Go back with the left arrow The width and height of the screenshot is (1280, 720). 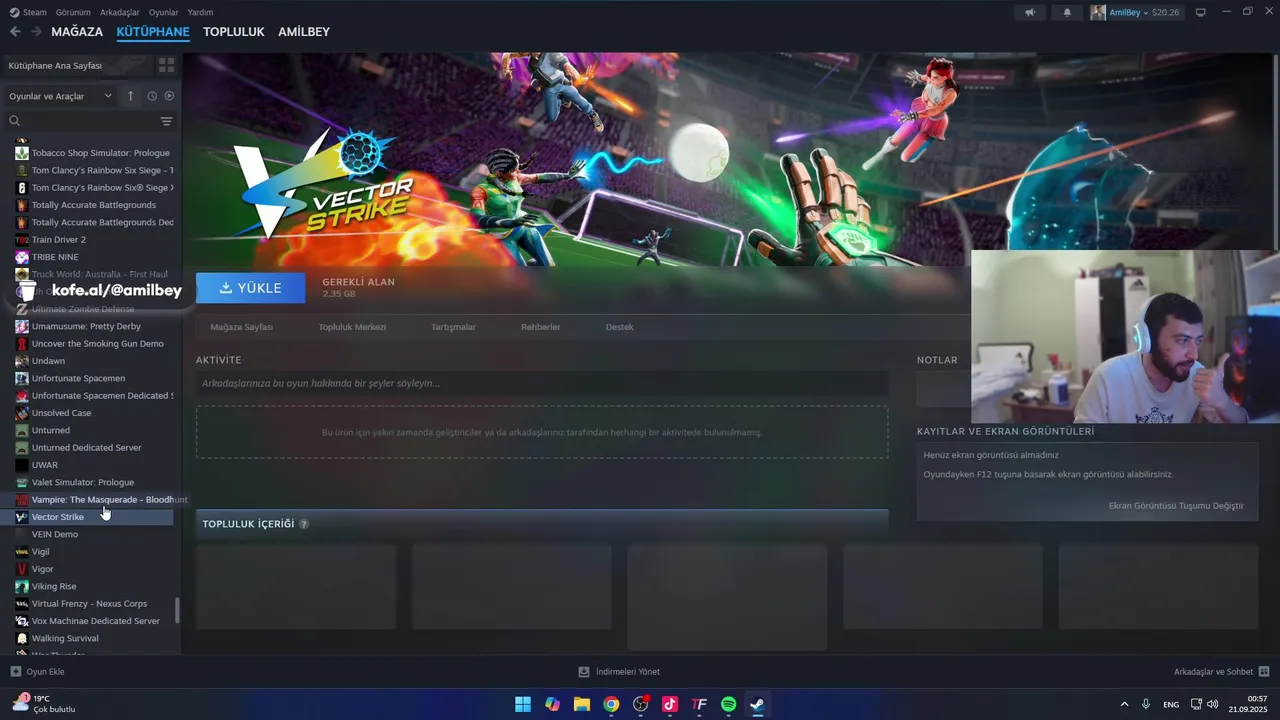point(15,32)
